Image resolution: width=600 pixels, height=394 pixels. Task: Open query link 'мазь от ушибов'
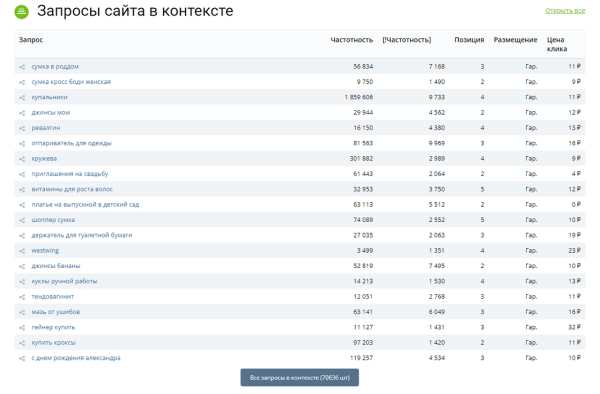click(56, 312)
